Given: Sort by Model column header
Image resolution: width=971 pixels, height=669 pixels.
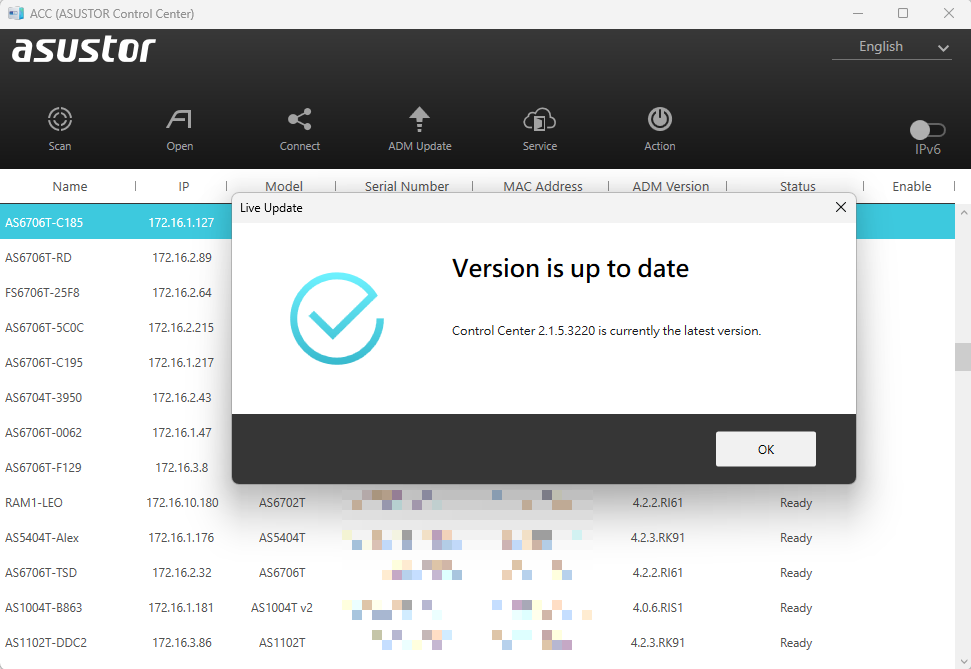Looking at the screenshot, I should pyautogui.click(x=284, y=186).
